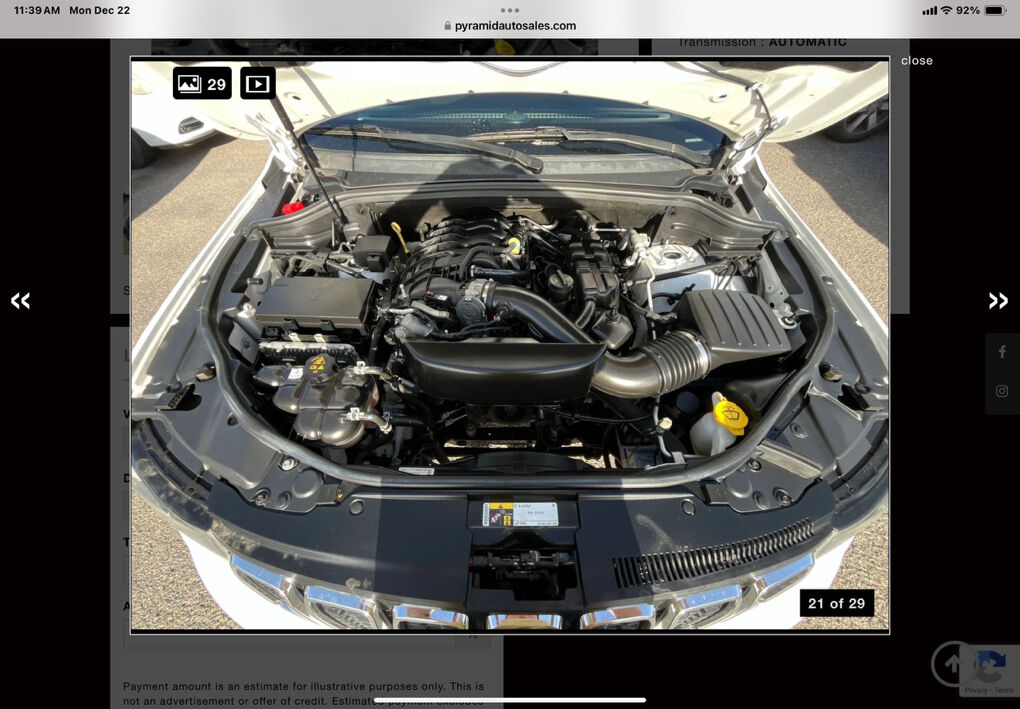Tap the 11:39 AM clock

[x=36, y=10]
